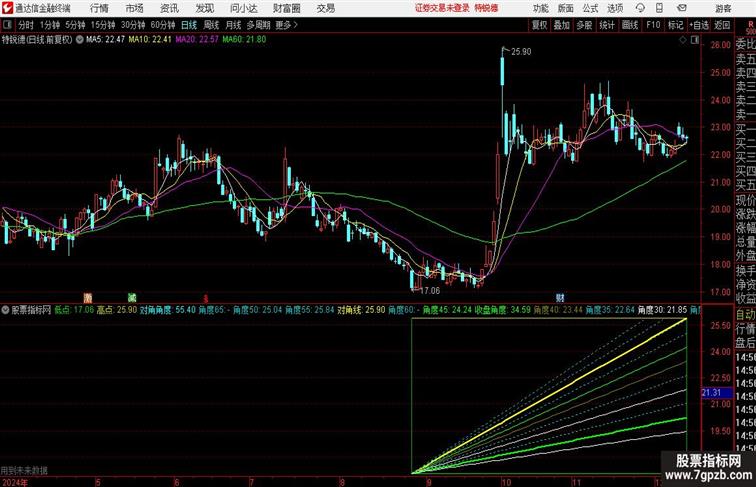Image resolution: width=756 pixels, height=487 pixels.
Task: Open the mail envelope icon
Action: [682, 8]
